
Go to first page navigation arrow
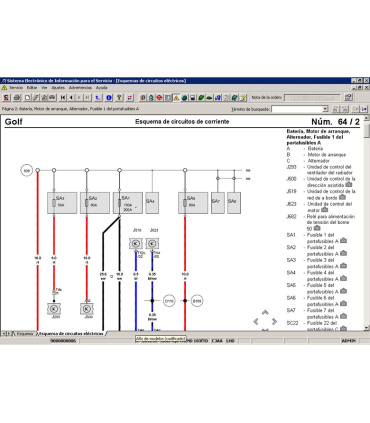click(63, 98)
